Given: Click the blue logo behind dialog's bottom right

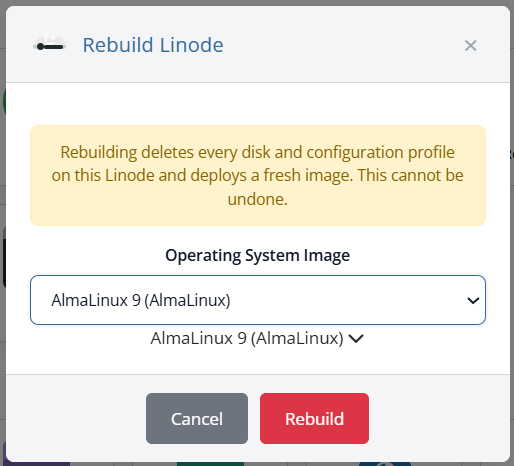Looking at the screenshot, I should coord(385,464).
